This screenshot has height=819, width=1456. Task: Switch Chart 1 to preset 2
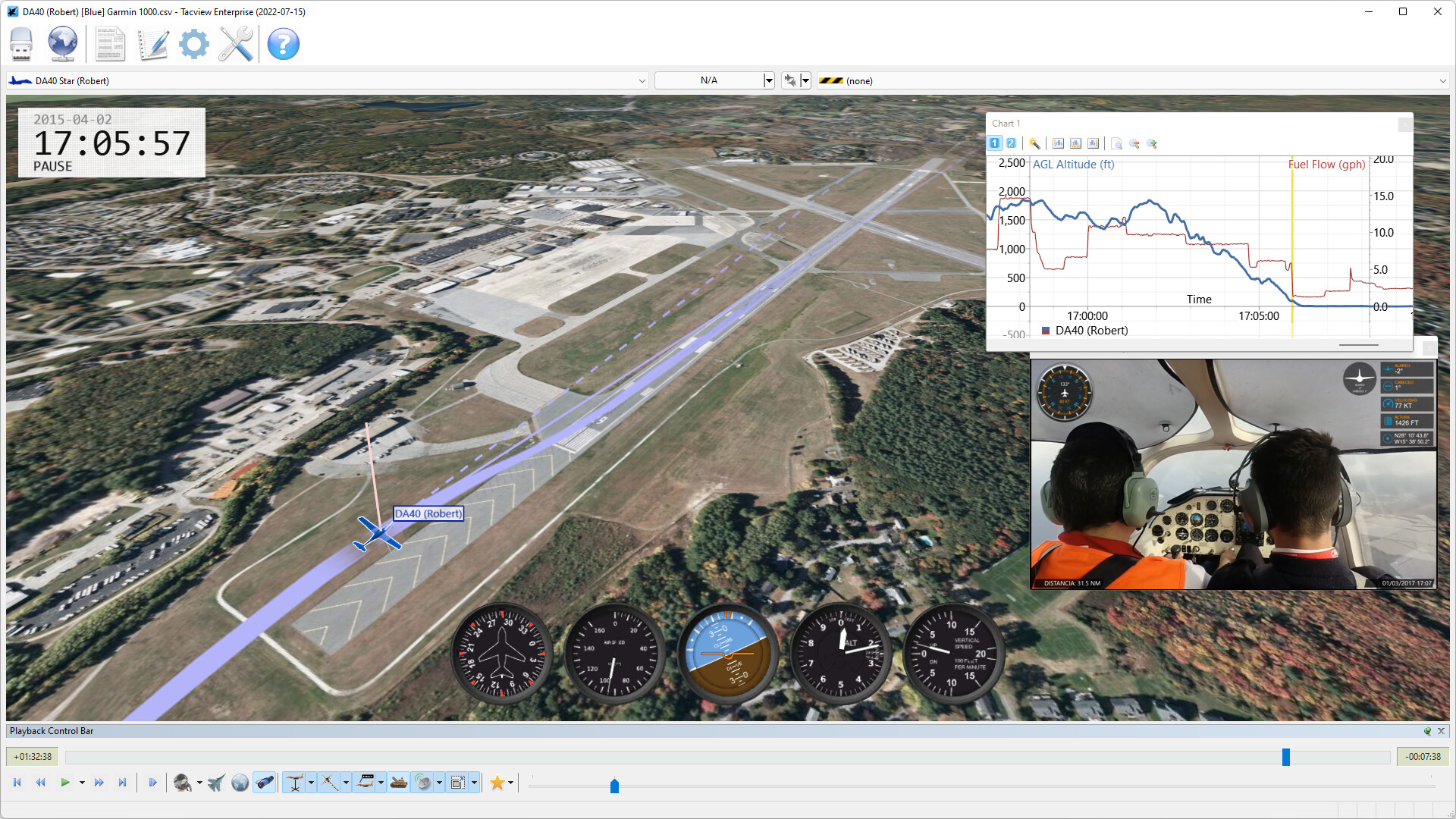tap(1010, 143)
